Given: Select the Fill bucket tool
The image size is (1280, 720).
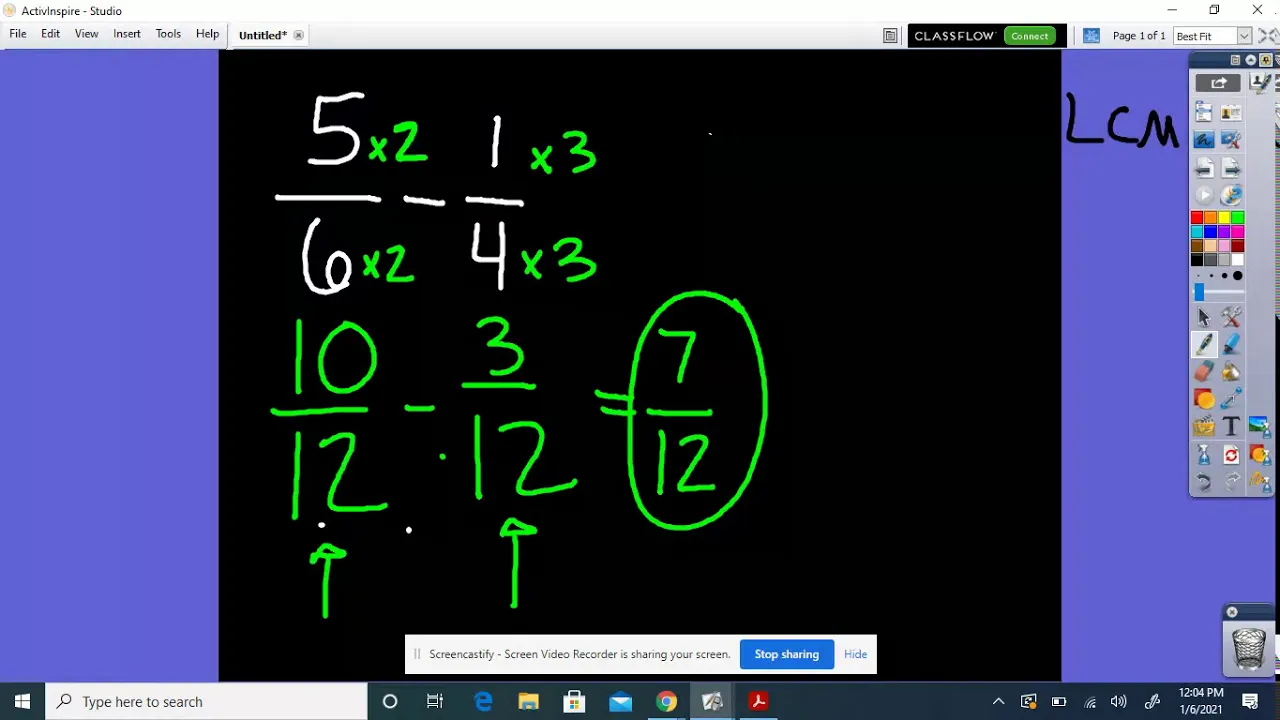Looking at the screenshot, I should pyautogui.click(x=1231, y=372).
